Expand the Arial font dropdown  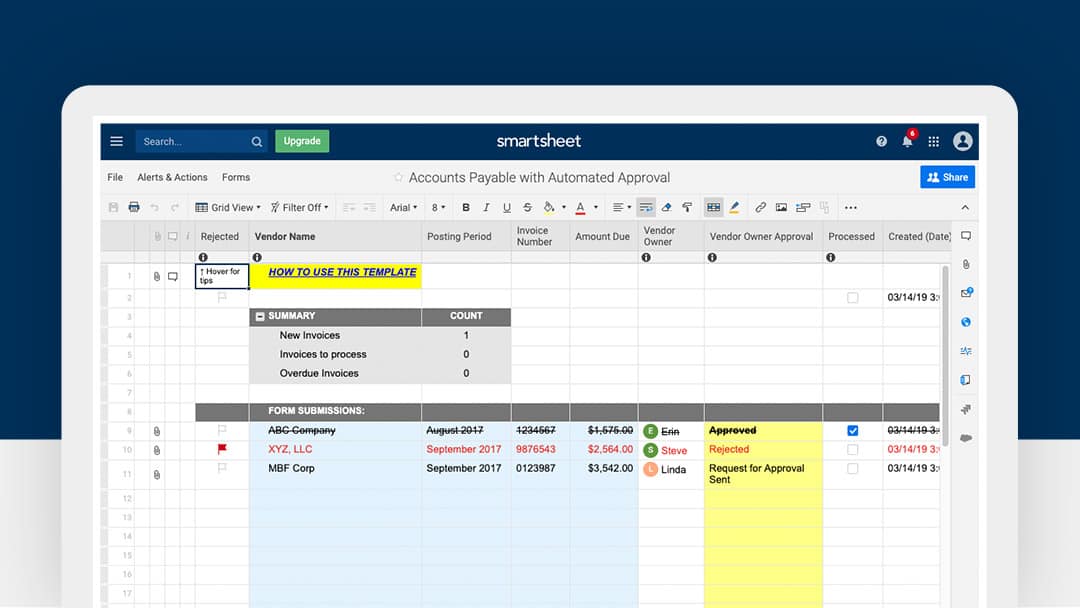[403, 208]
